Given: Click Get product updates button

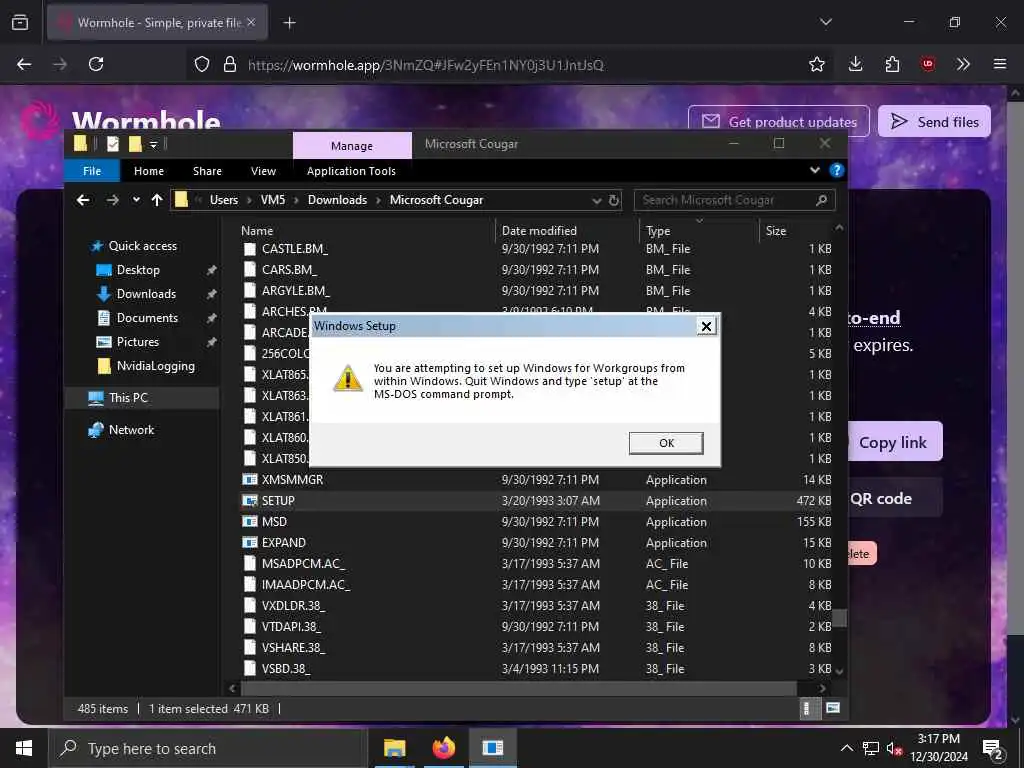Looking at the screenshot, I should 779,121.
